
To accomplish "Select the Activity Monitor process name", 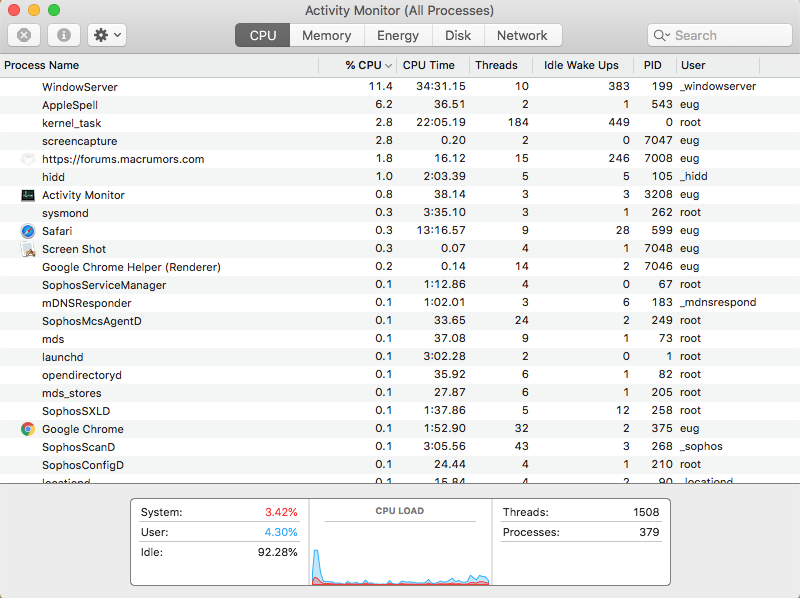I will coord(83,195).
